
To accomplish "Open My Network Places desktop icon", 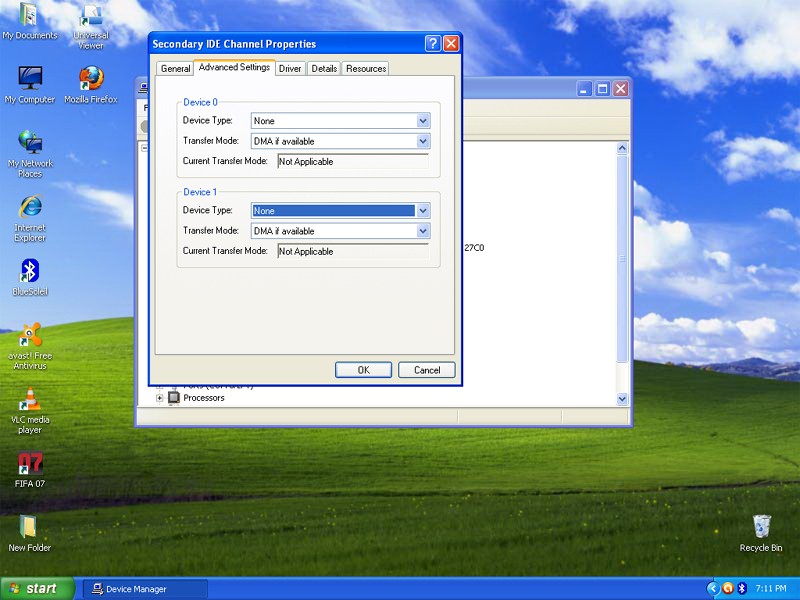I will pyautogui.click(x=30, y=154).
